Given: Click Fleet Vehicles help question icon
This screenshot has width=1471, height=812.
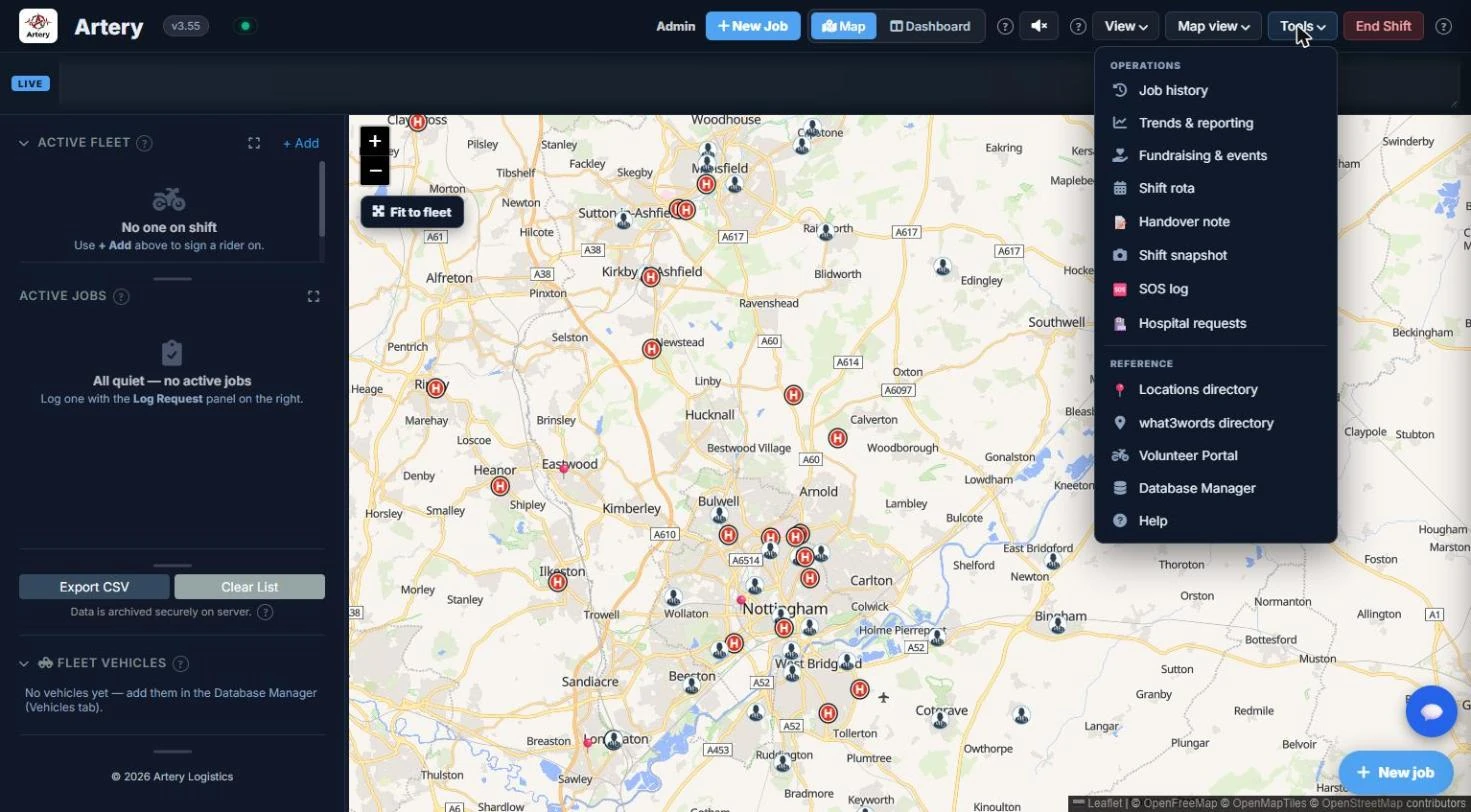Looking at the screenshot, I should 180,663.
